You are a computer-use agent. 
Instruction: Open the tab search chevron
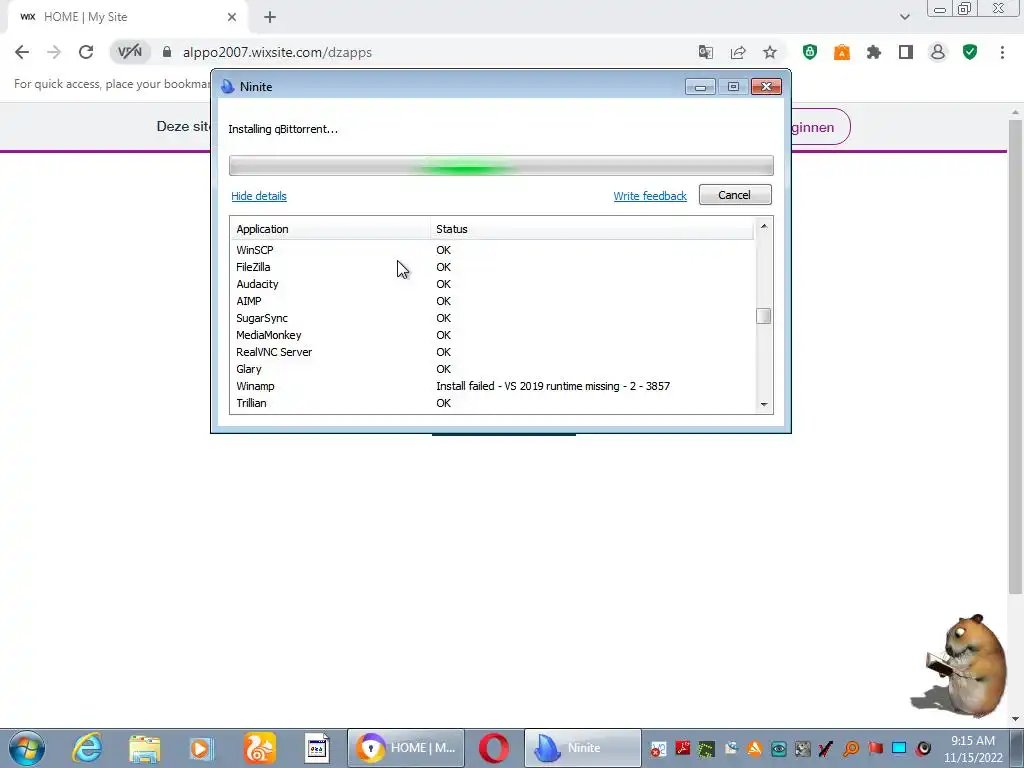coord(904,17)
